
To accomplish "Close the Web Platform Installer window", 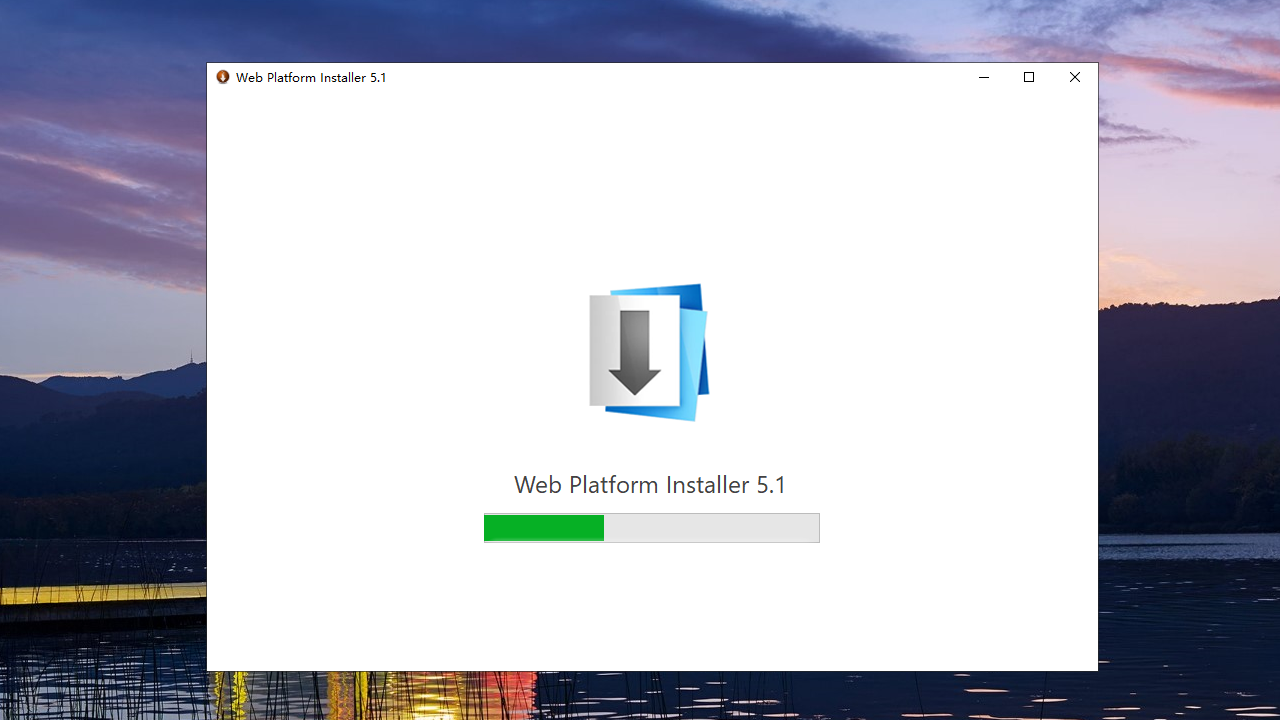I will pos(1075,77).
